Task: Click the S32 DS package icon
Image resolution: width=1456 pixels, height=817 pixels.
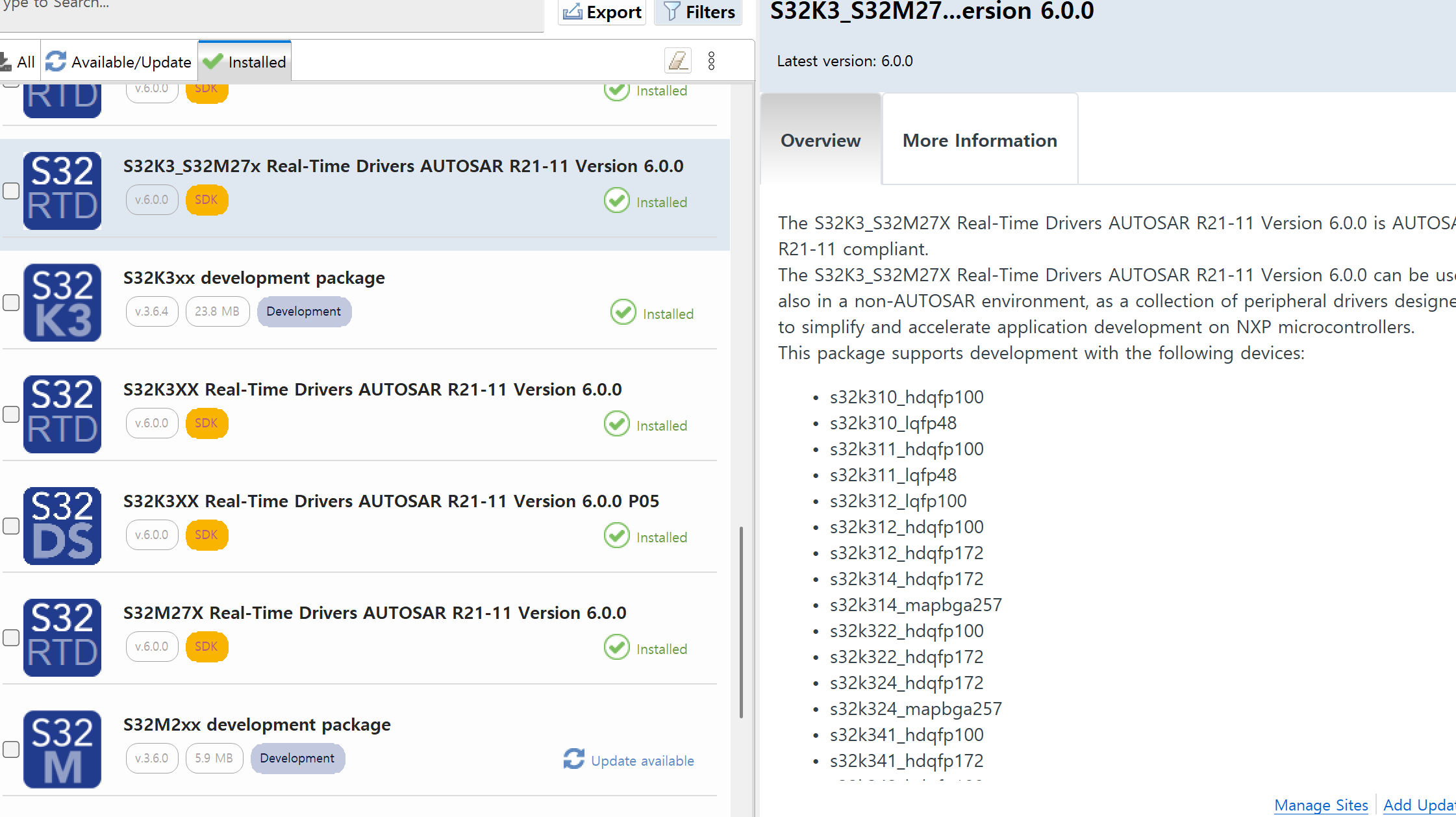Action: tap(62, 526)
